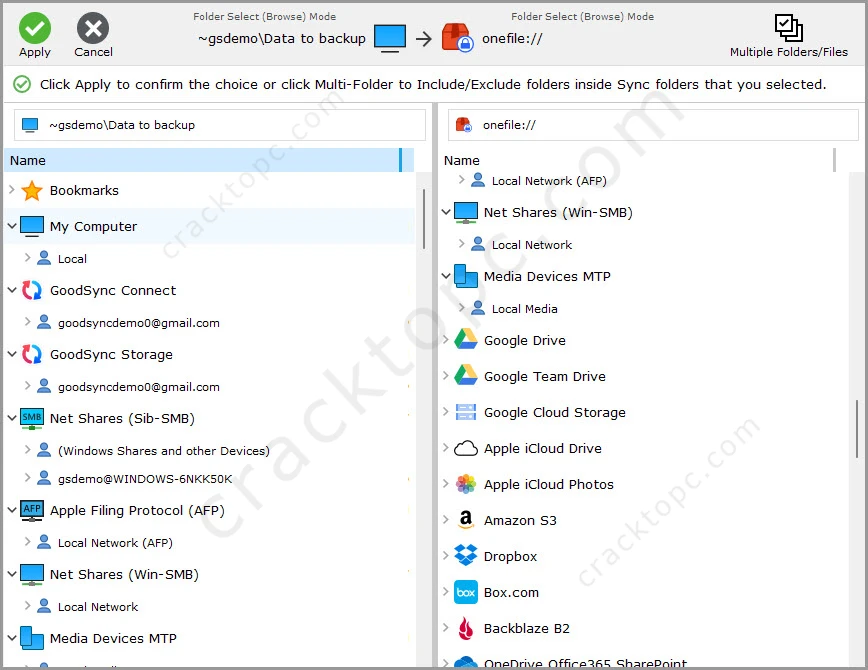Click the Dropbox service icon
The image size is (868, 670).
464,555
